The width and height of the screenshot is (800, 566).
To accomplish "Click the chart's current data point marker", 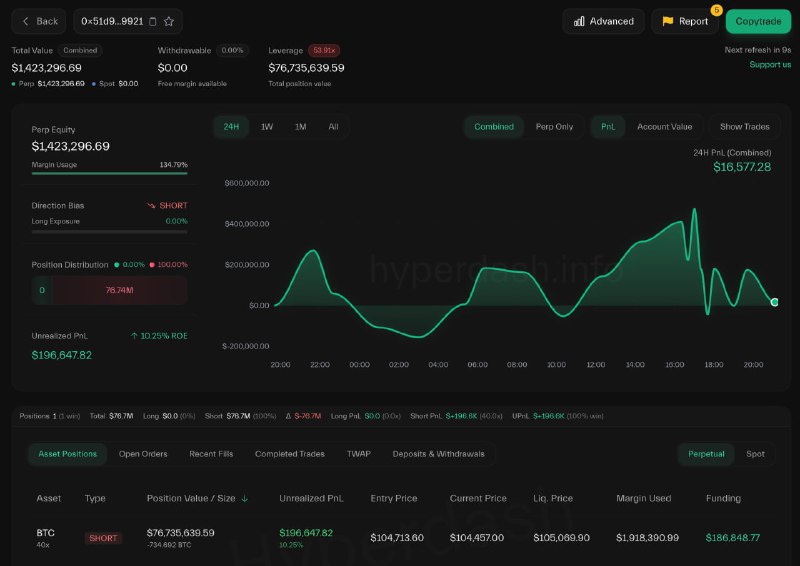I will tap(774, 302).
